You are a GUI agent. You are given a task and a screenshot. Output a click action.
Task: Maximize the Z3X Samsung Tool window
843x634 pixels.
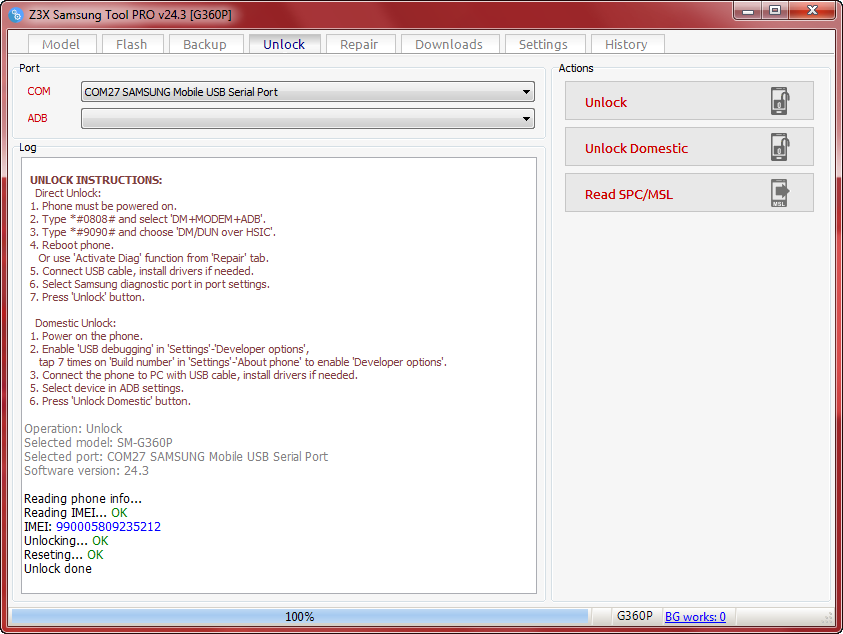775,11
